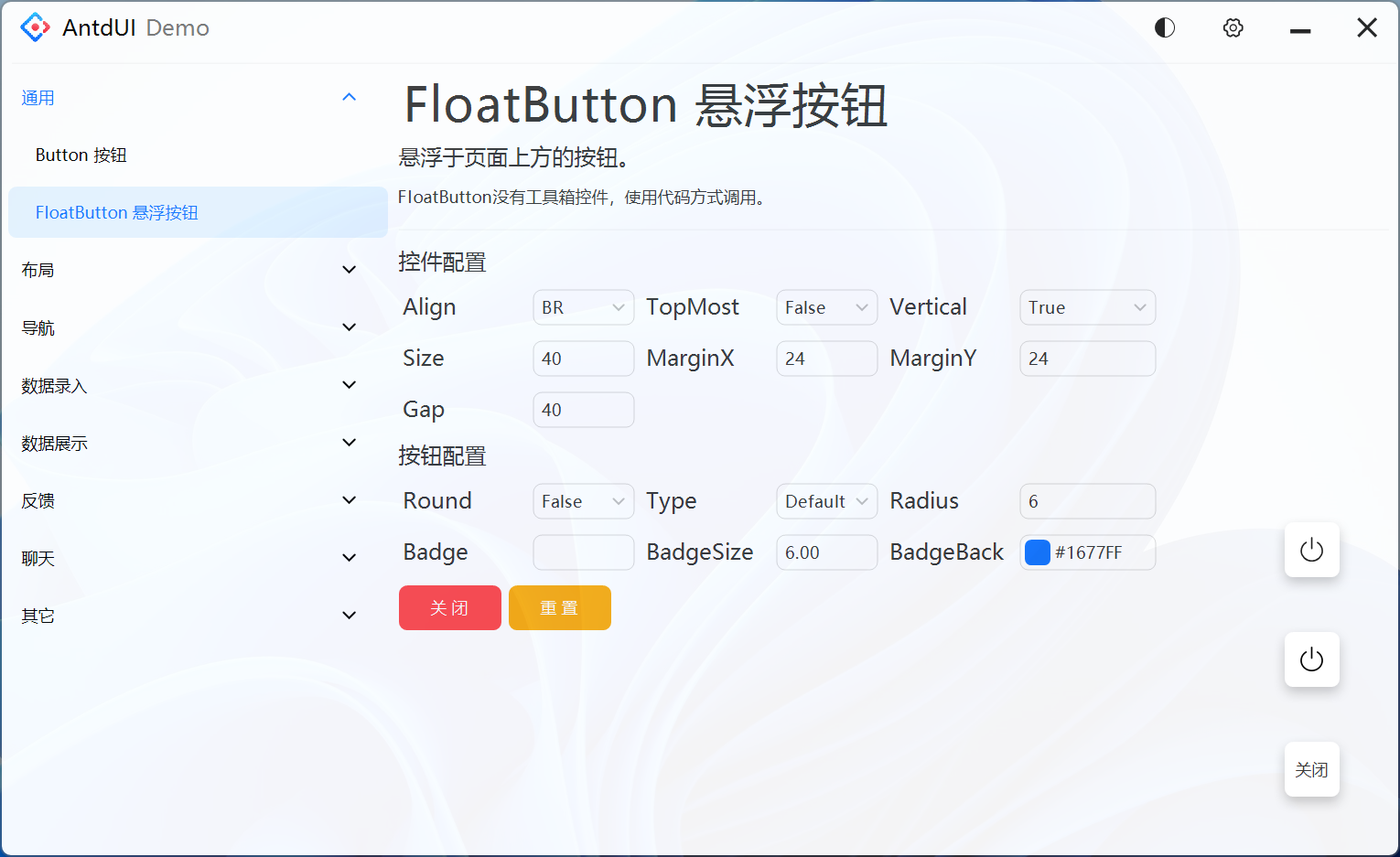
Task: Open the 聊天 sidebar category
Action: 189,558
